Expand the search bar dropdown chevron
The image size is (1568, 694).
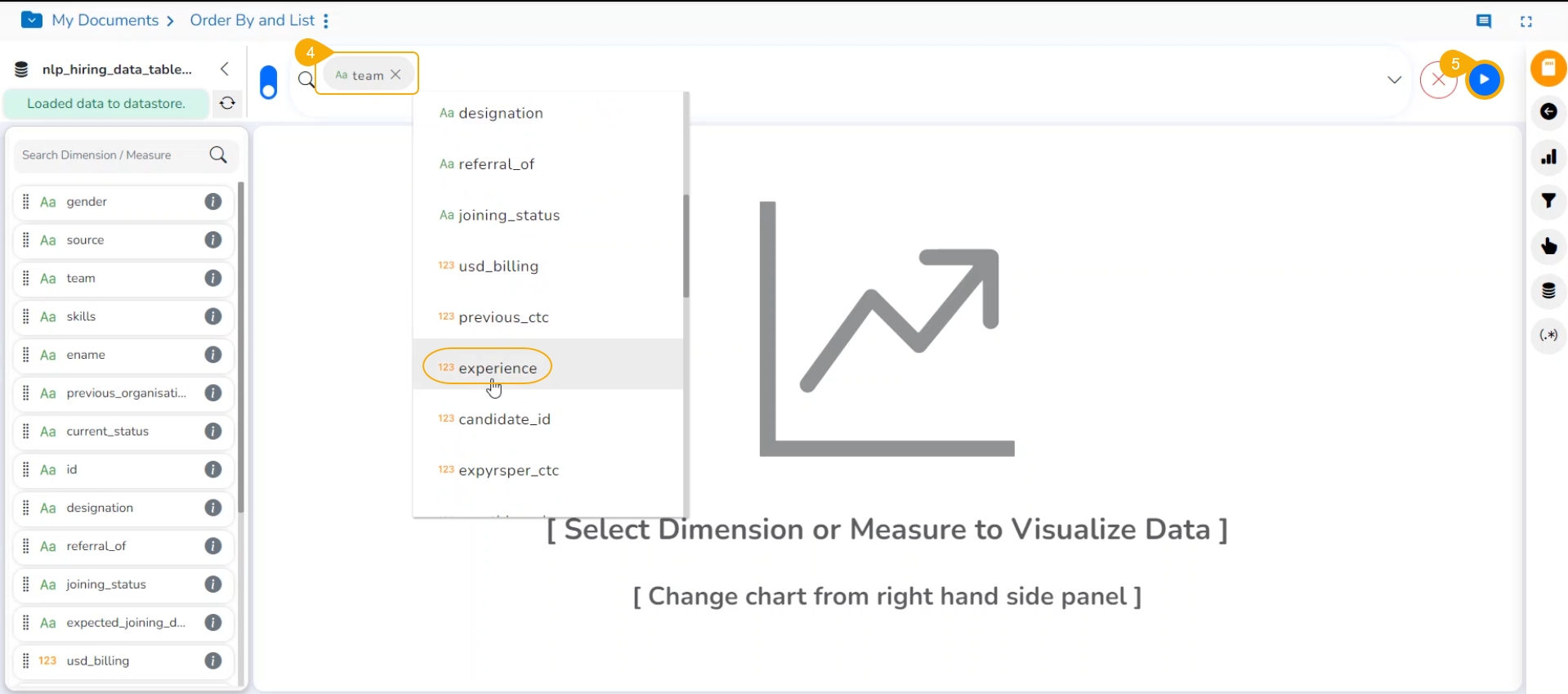click(1394, 80)
